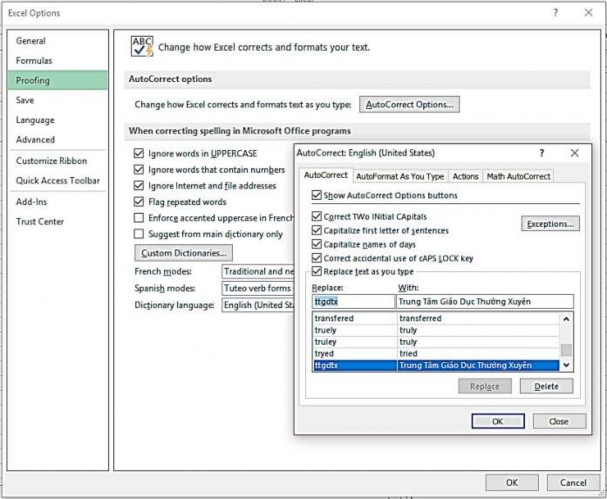Open the Math AutoCorrect tab
The width and height of the screenshot is (607, 499).
[x=518, y=176]
